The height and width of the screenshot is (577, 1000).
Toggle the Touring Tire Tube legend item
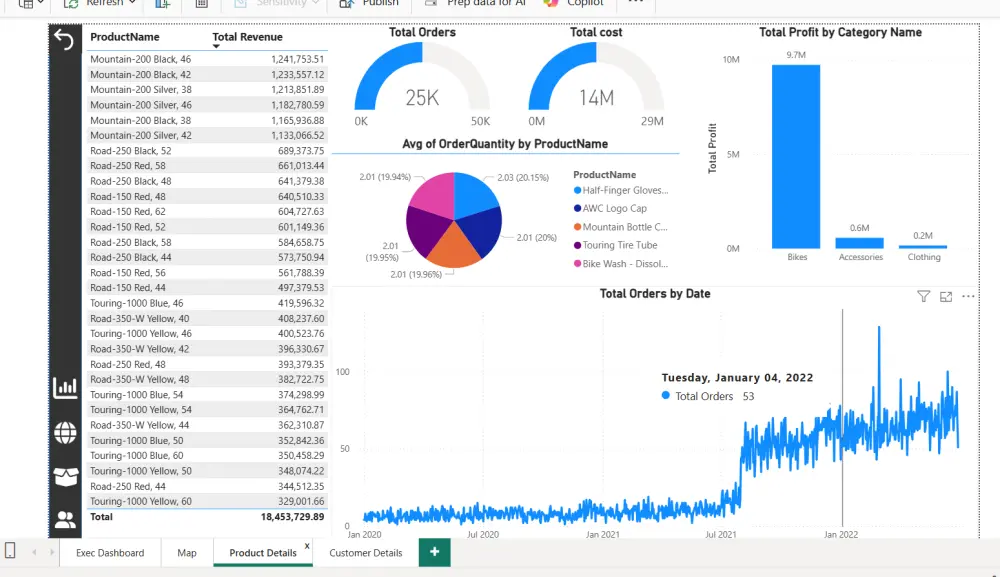[x=615, y=245]
